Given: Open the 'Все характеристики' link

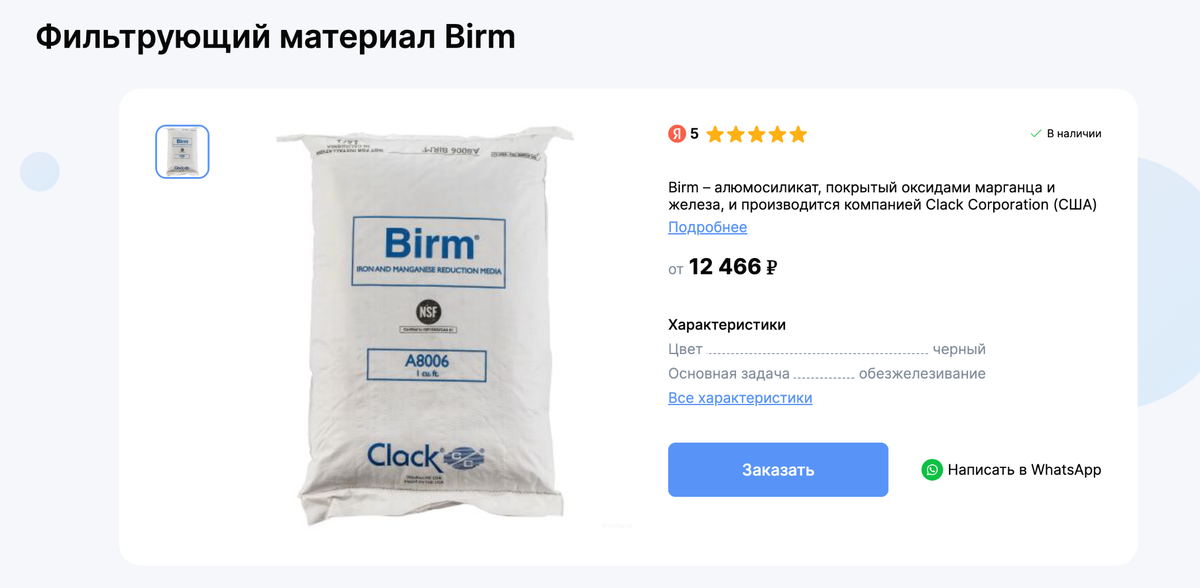Looking at the screenshot, I should click(740, 398).
